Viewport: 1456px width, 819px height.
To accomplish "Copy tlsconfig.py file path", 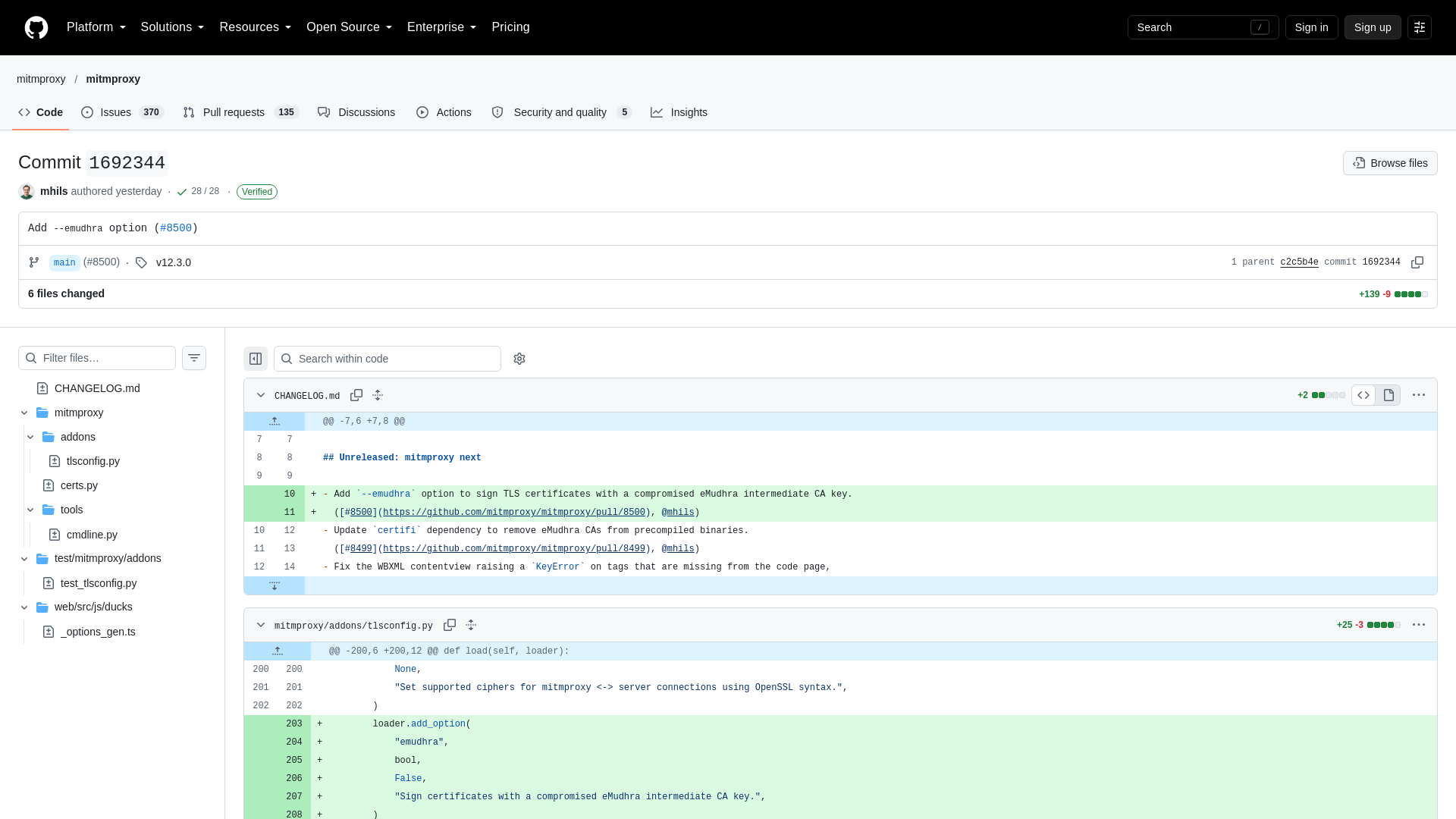I will [450, 625].
